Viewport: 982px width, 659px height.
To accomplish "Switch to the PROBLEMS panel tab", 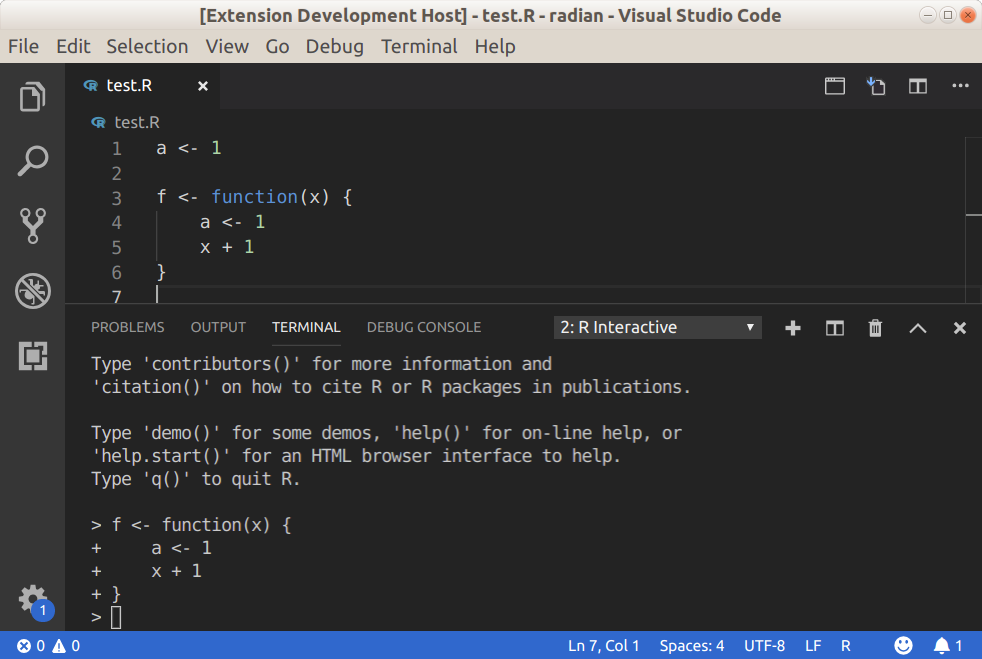I will 128,328.
